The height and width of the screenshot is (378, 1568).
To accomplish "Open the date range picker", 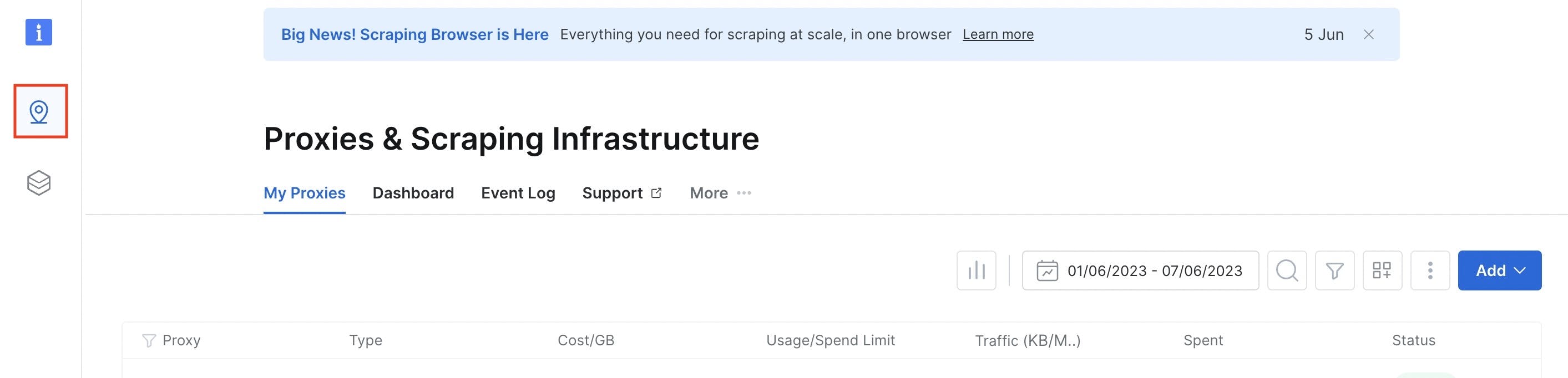I will tap(1140, 270).
